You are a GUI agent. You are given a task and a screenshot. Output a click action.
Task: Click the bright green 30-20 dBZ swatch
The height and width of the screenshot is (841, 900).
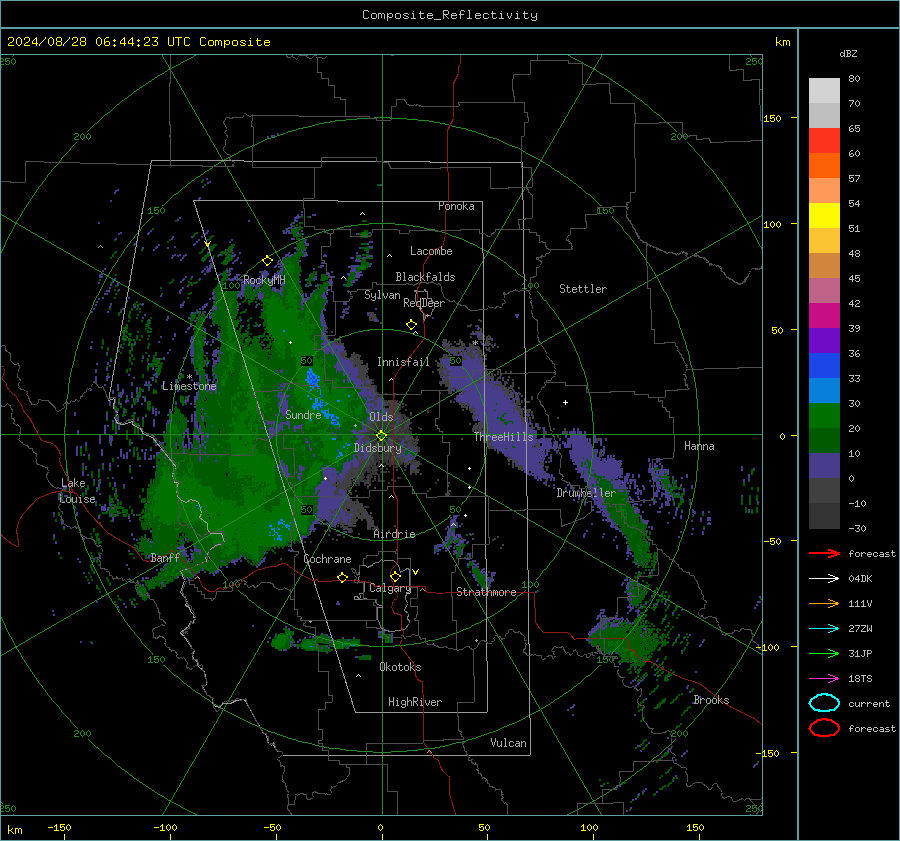(x=824, y=415)
